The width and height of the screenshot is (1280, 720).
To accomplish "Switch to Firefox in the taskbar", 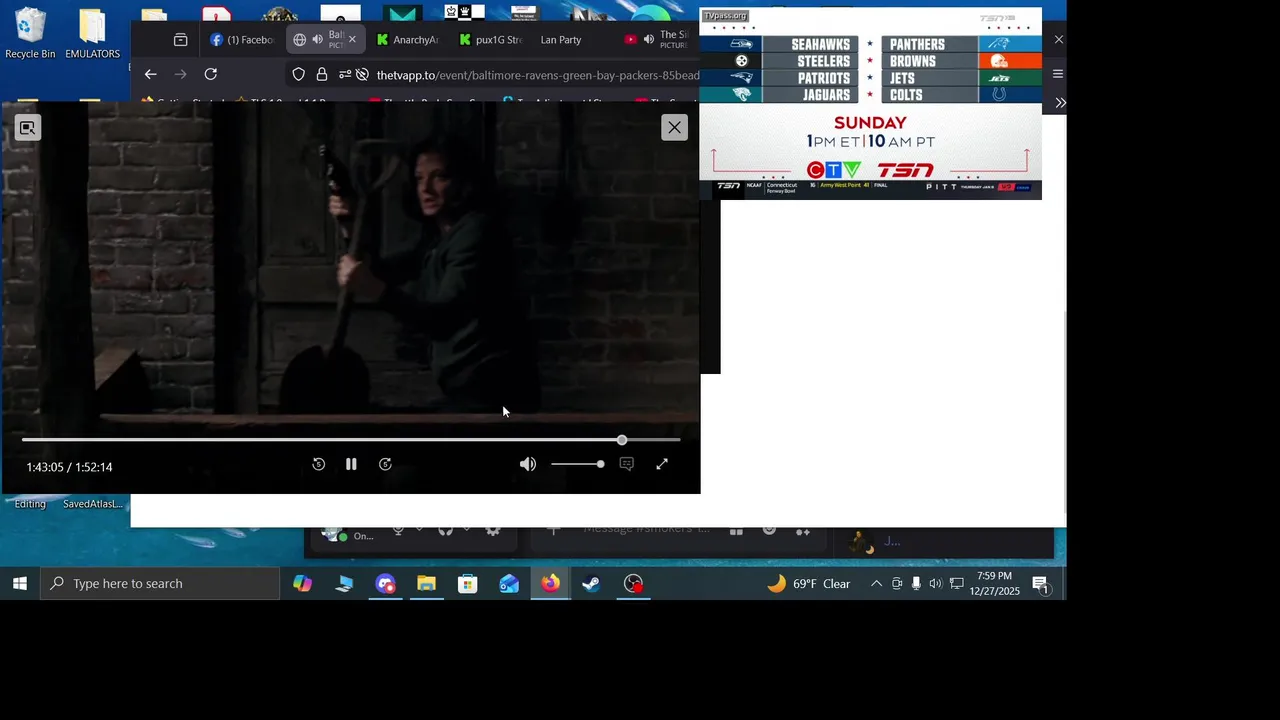I will (x=551, y=584).
